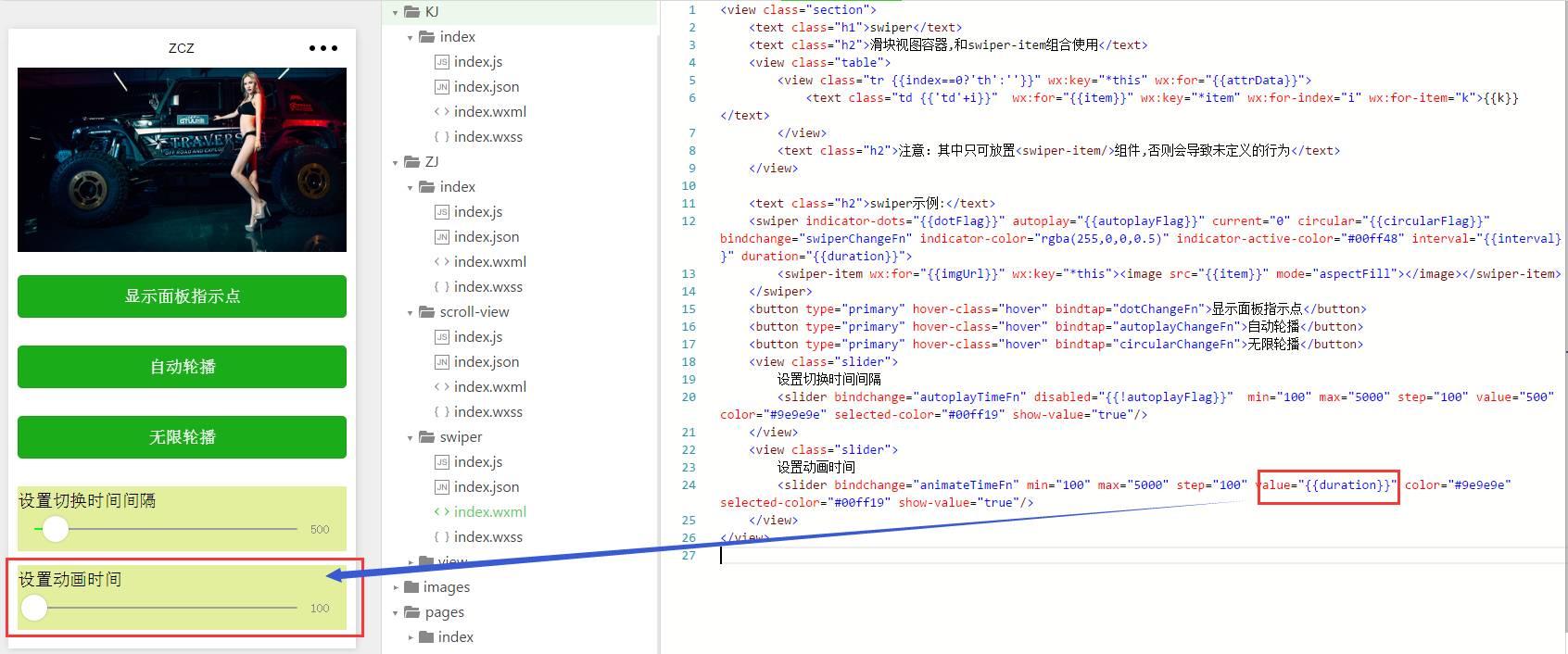Click the images folder icon
This screenshot has width=1568, height=654.
point(411,587)
